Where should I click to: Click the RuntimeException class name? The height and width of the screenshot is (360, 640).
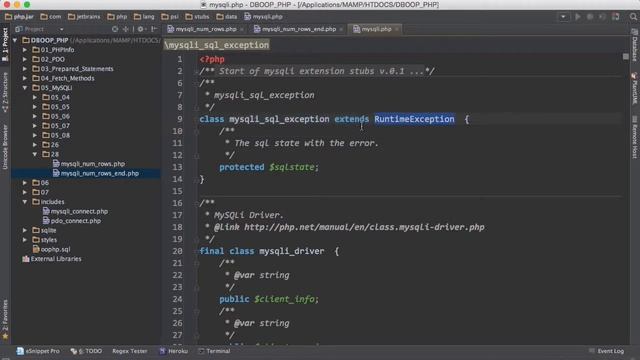click(x=414, y=119)
